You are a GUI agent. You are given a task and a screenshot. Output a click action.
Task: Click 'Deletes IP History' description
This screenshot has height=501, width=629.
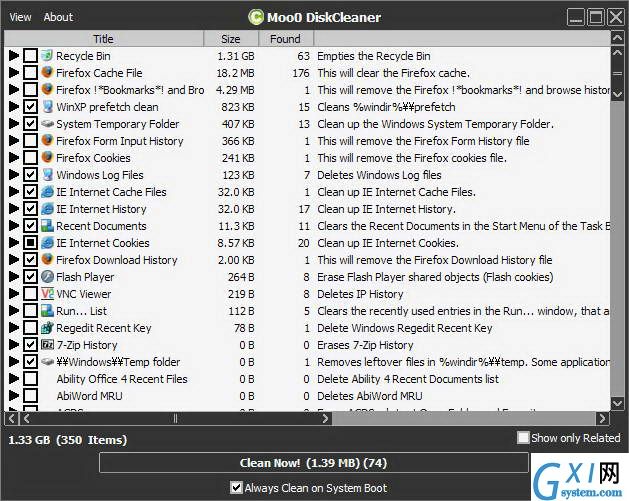pos(360,294)
